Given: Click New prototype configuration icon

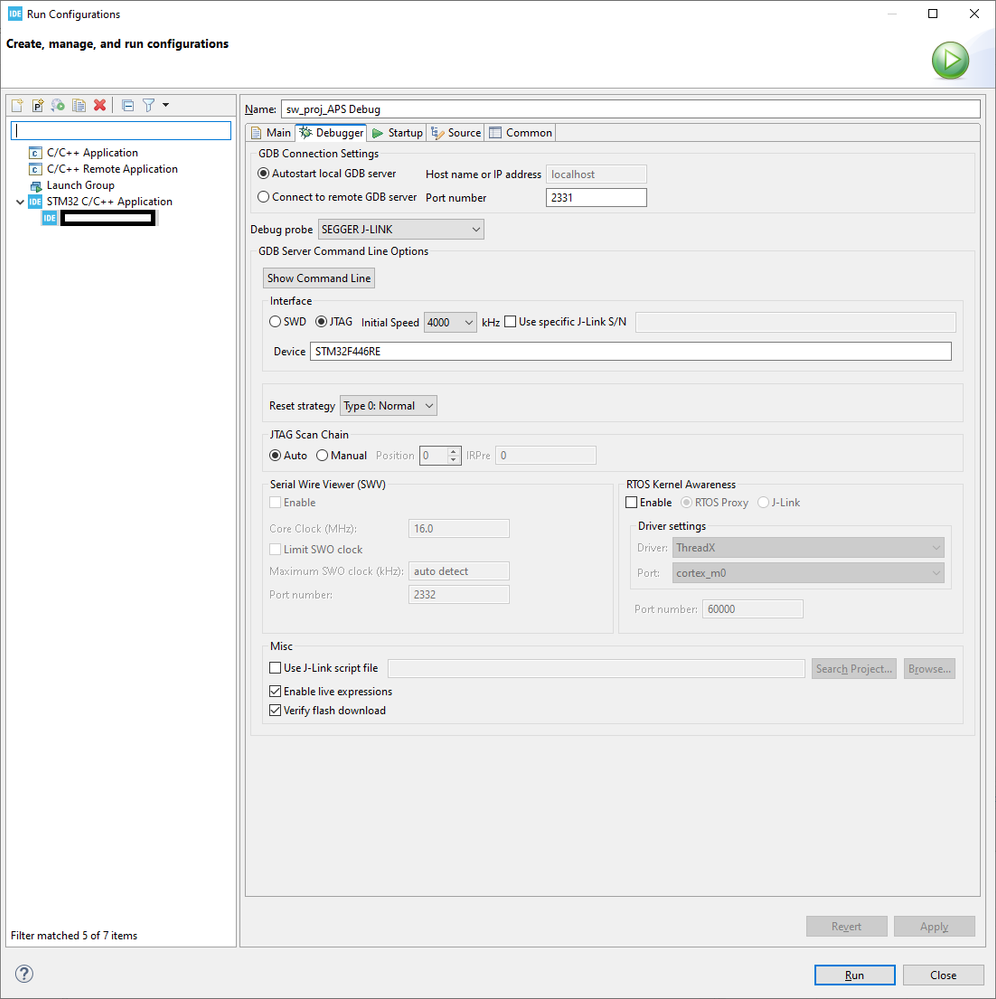Looking at the screenshot, I should [38, 105].
